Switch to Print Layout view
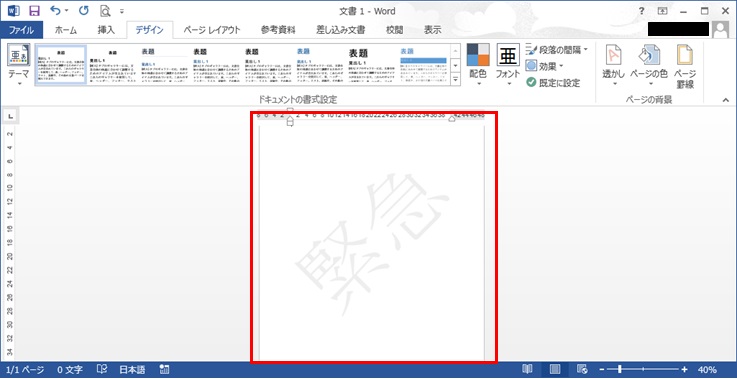The height and width of the screenshot is (379, 737). (x=555, y=370)
